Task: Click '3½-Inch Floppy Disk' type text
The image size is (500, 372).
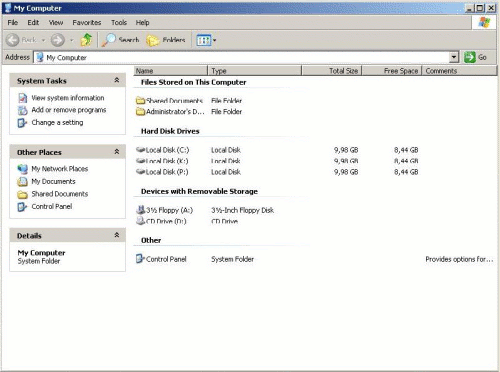Action: tap(242, 210)
